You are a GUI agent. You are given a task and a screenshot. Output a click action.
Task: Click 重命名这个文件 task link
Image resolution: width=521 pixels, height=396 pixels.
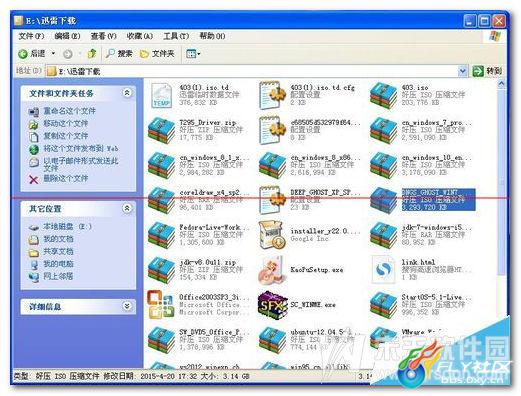pos(69,111)
